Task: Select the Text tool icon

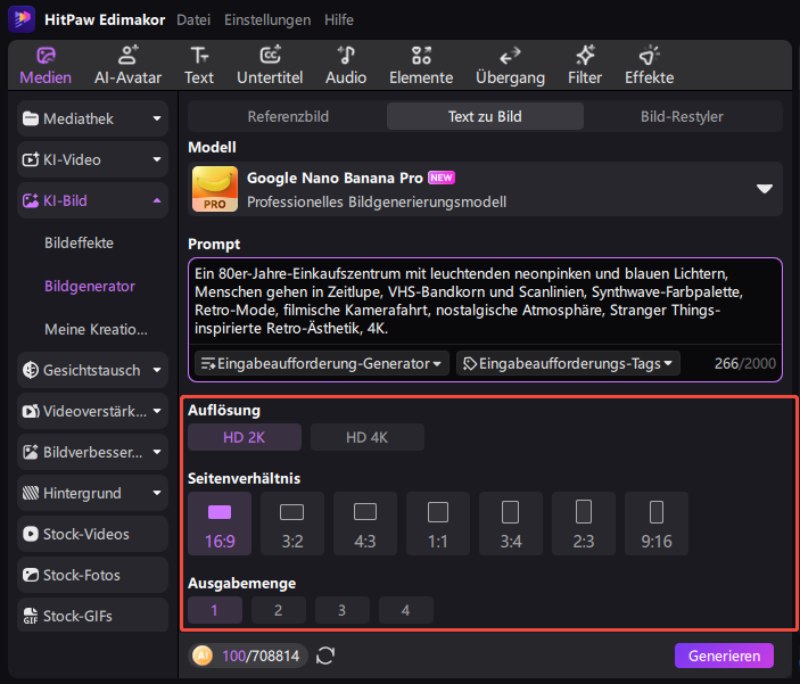Action: (x=199, y=56)
